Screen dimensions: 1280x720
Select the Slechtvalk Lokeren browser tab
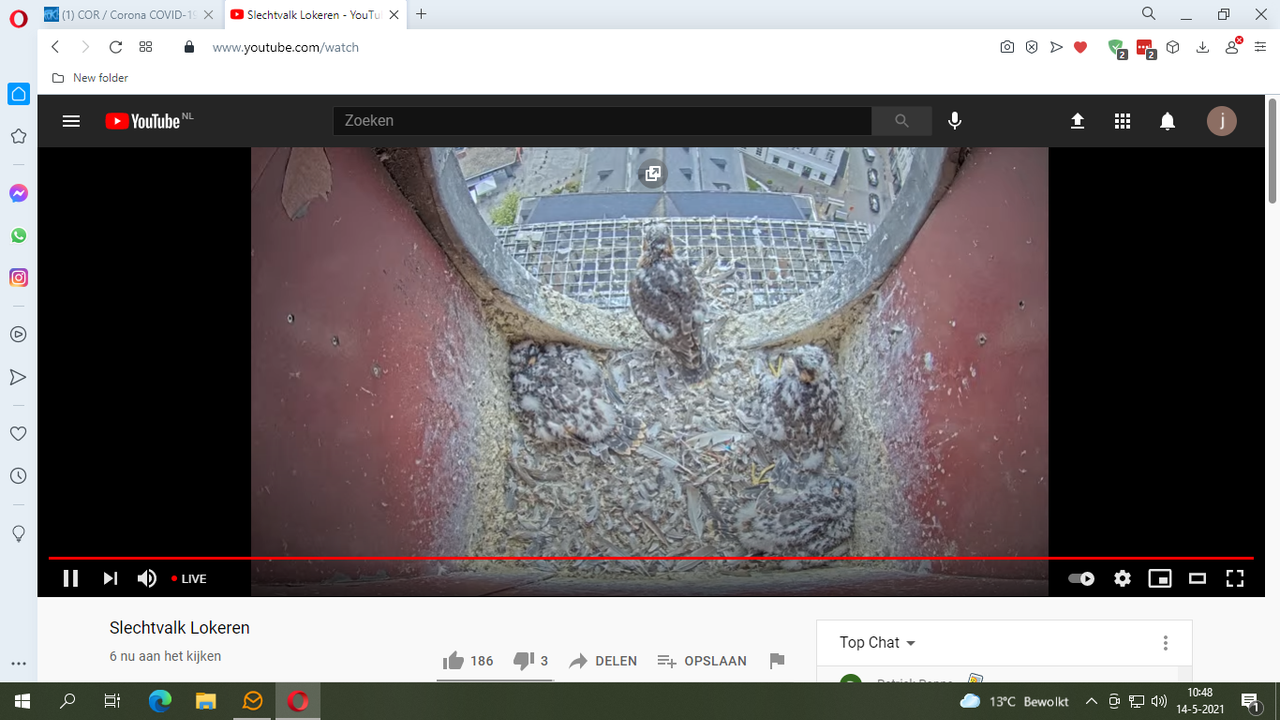[313, 14]
